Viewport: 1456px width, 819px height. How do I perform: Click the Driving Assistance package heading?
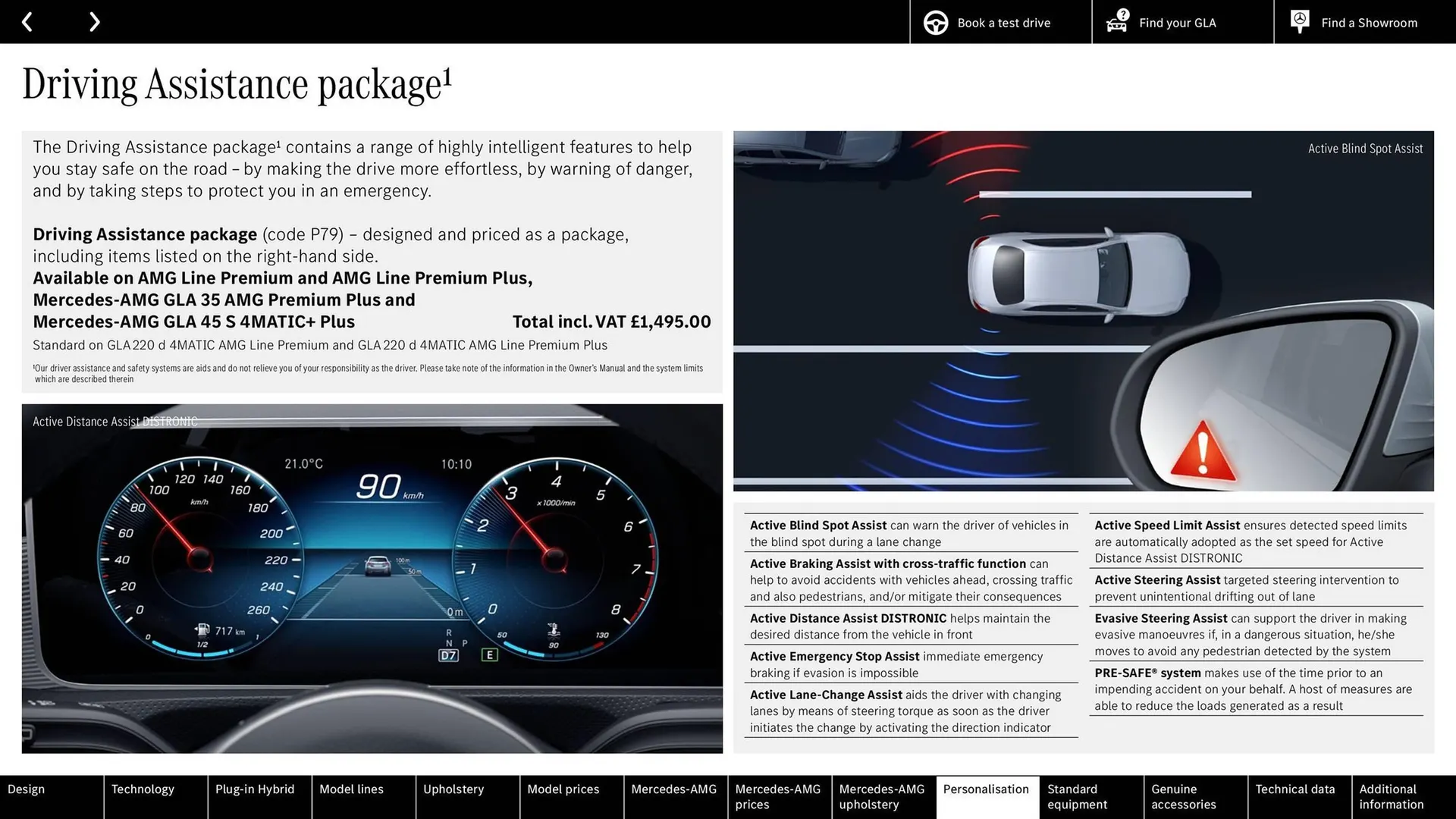coord(236,83)
